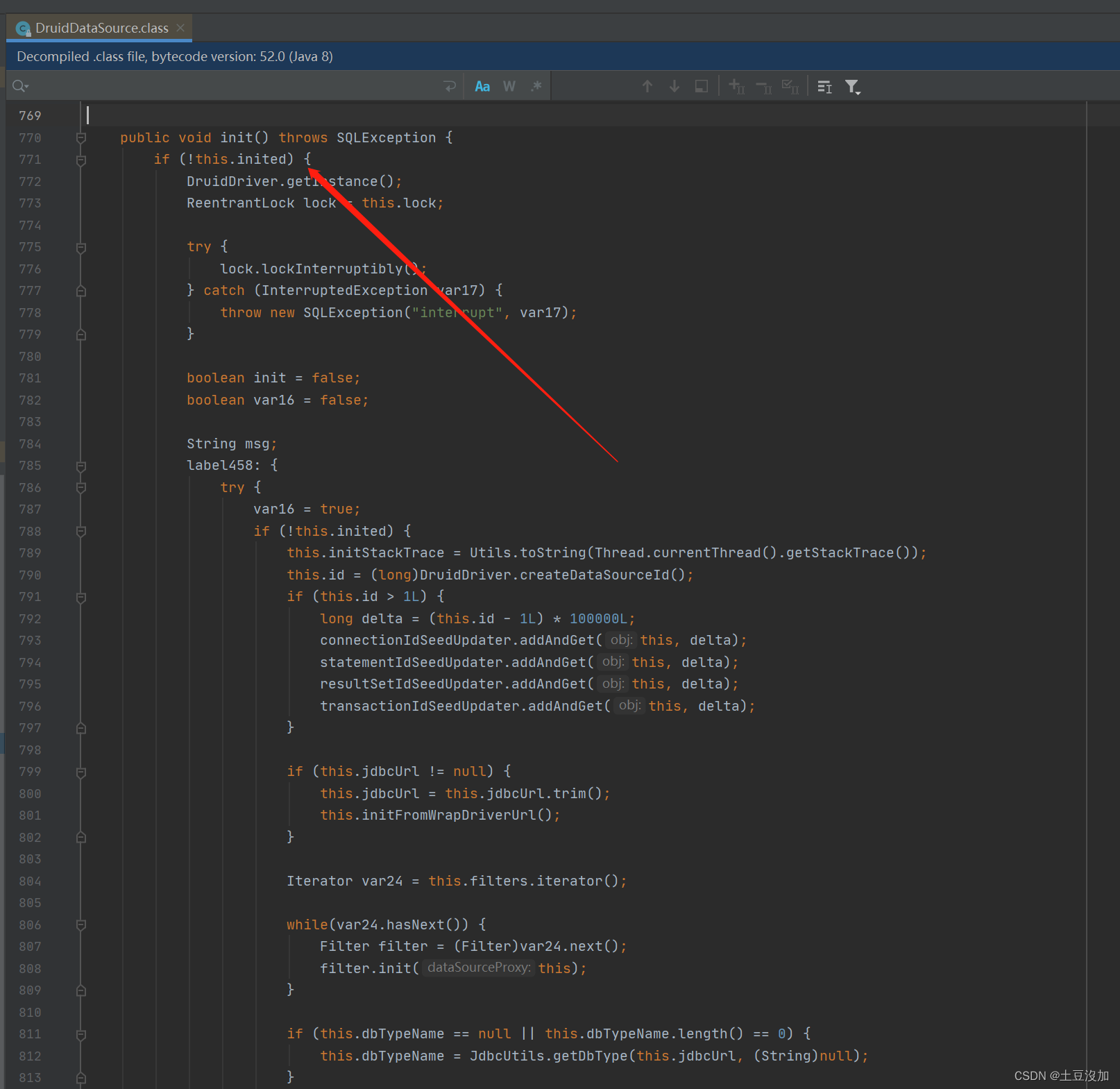1120x1089 pixels.
Task: Toggle fold end marker at line 809
Action: [x=81, y=990]
